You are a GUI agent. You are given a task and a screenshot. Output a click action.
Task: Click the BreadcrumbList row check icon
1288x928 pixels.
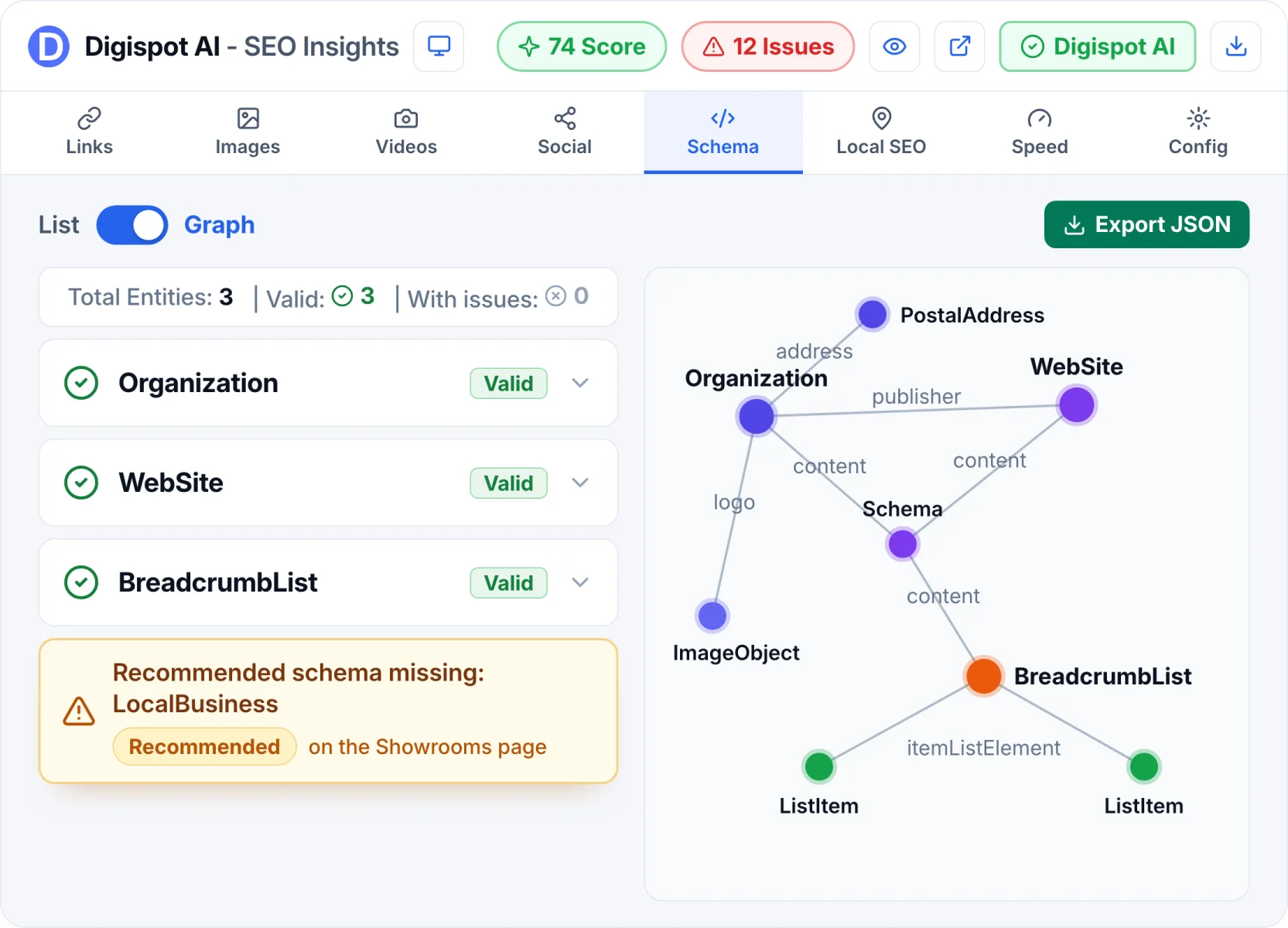[x=81, y=582]
